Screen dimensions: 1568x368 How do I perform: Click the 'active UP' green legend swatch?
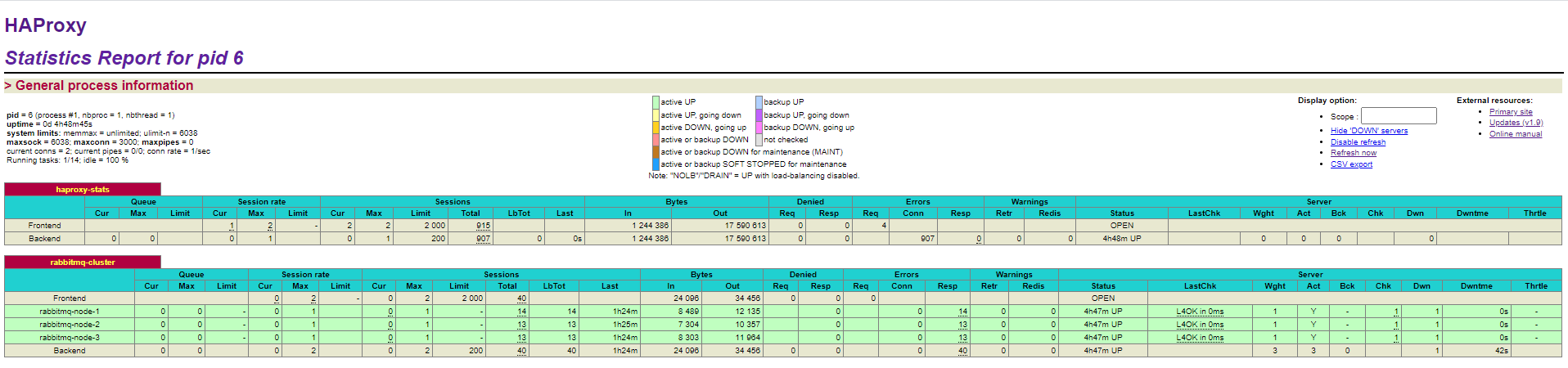656,102
